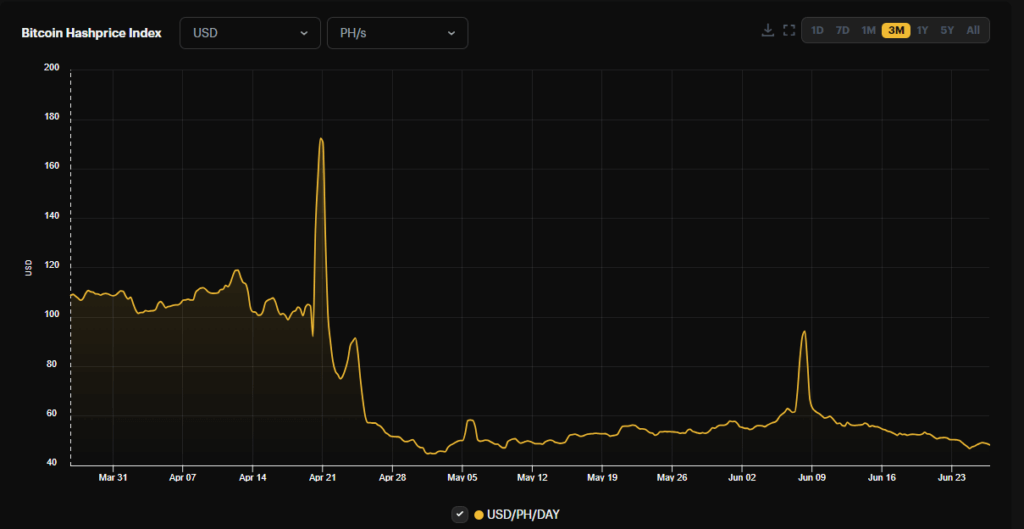1024x529 pixels.
Task: Click the 180 y-axis value
Action: [x=52, y=118]
